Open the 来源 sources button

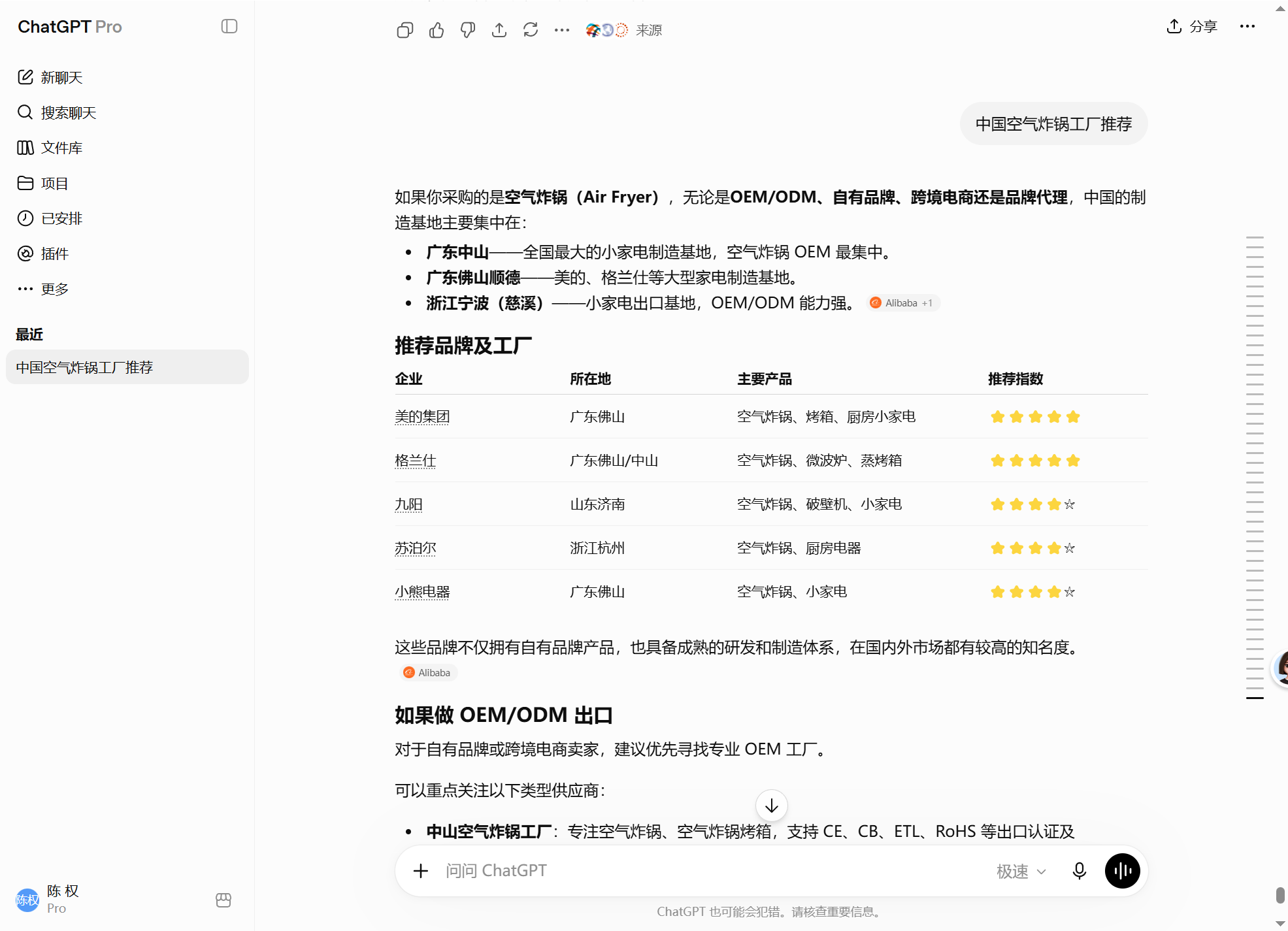point(624,30)
